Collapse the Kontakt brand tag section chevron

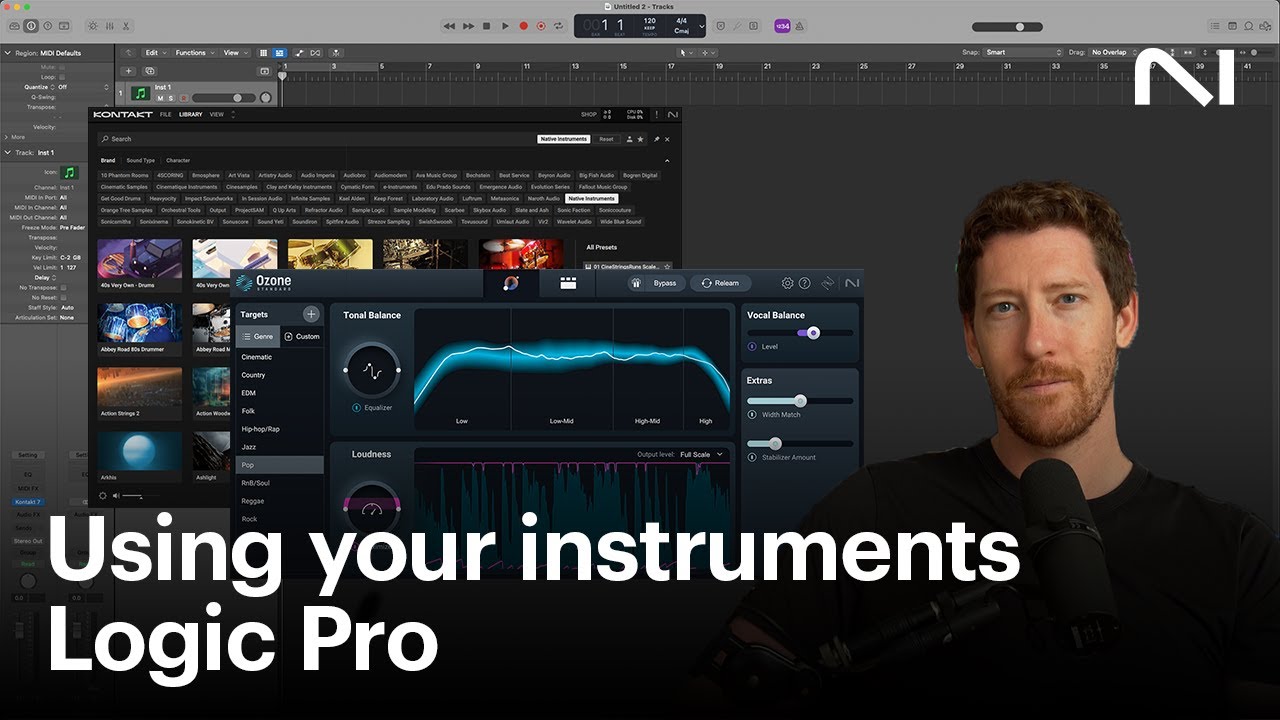pyautogui.click(x=667, y=160)
